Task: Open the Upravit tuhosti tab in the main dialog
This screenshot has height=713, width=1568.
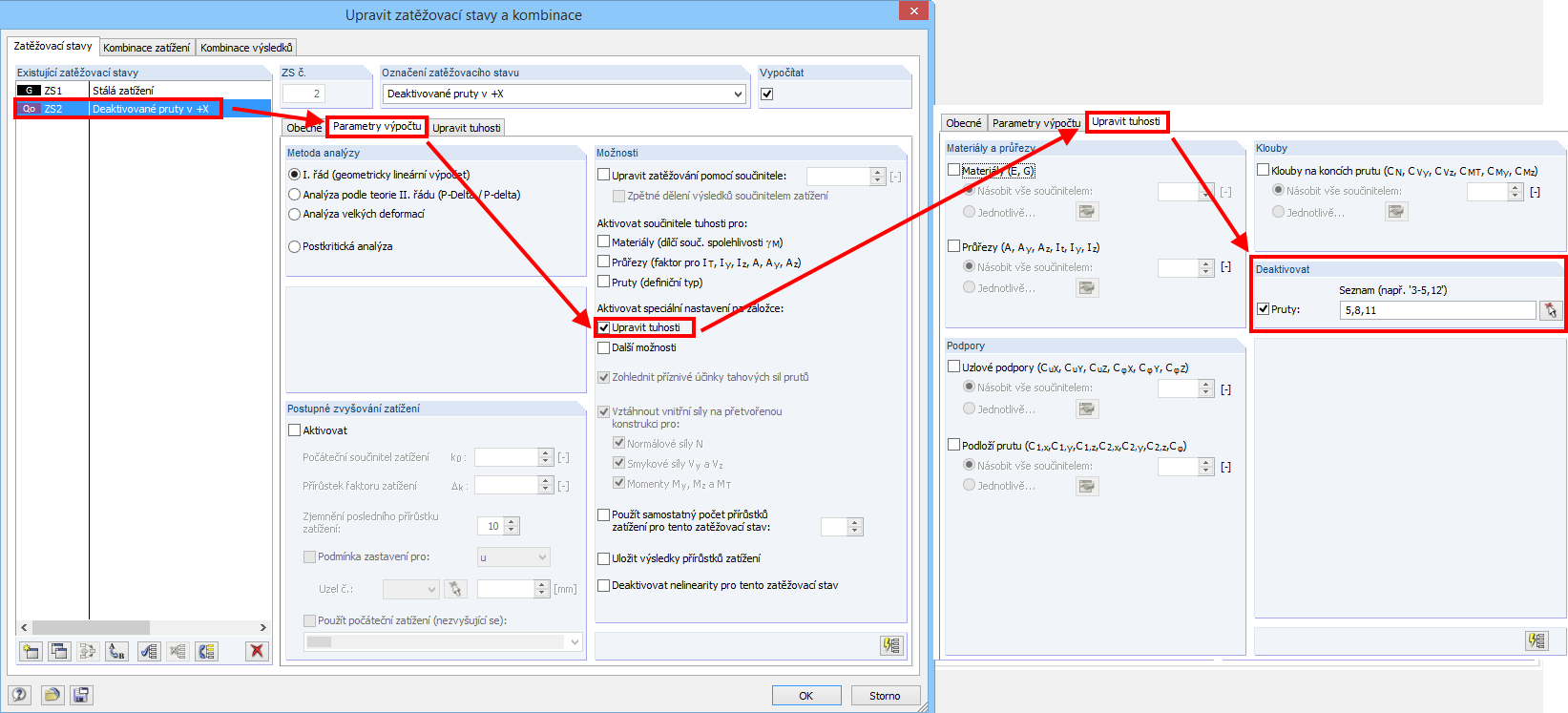Action: 466,128
